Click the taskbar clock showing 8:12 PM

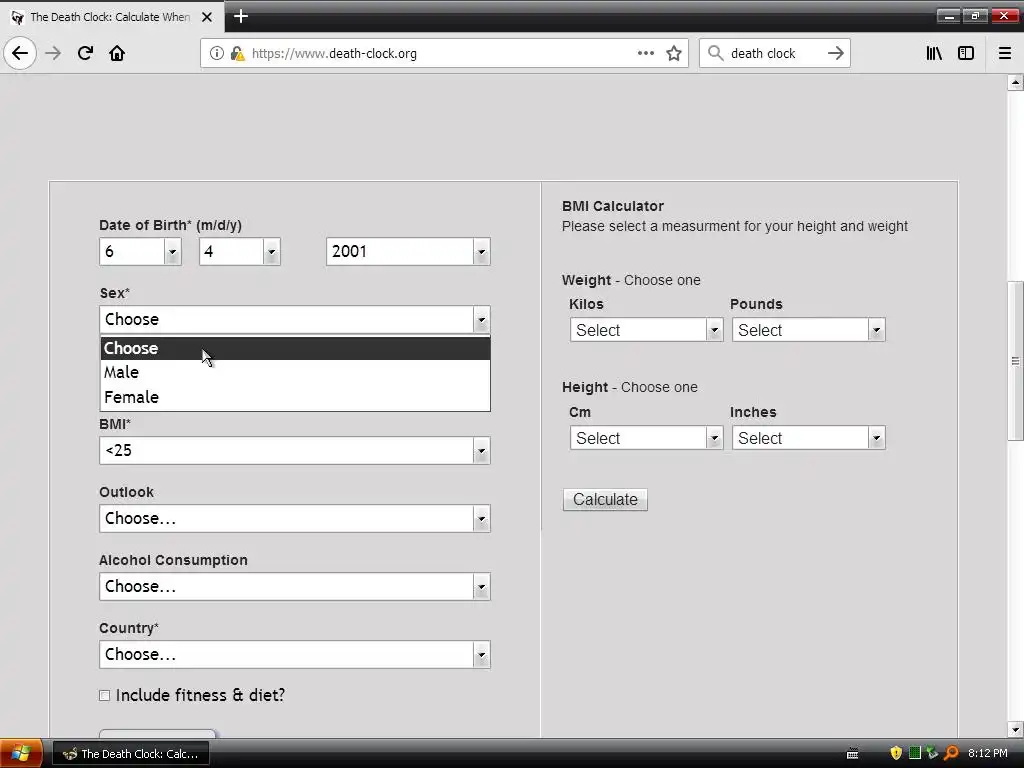987,753
